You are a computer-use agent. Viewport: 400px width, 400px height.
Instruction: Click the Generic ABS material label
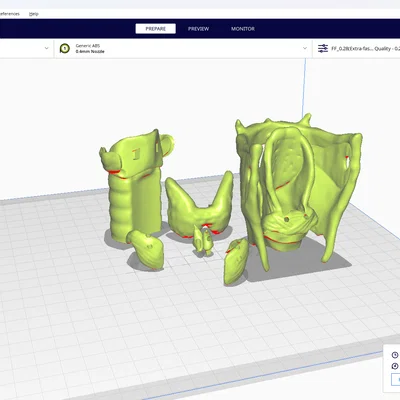(88, 46)
